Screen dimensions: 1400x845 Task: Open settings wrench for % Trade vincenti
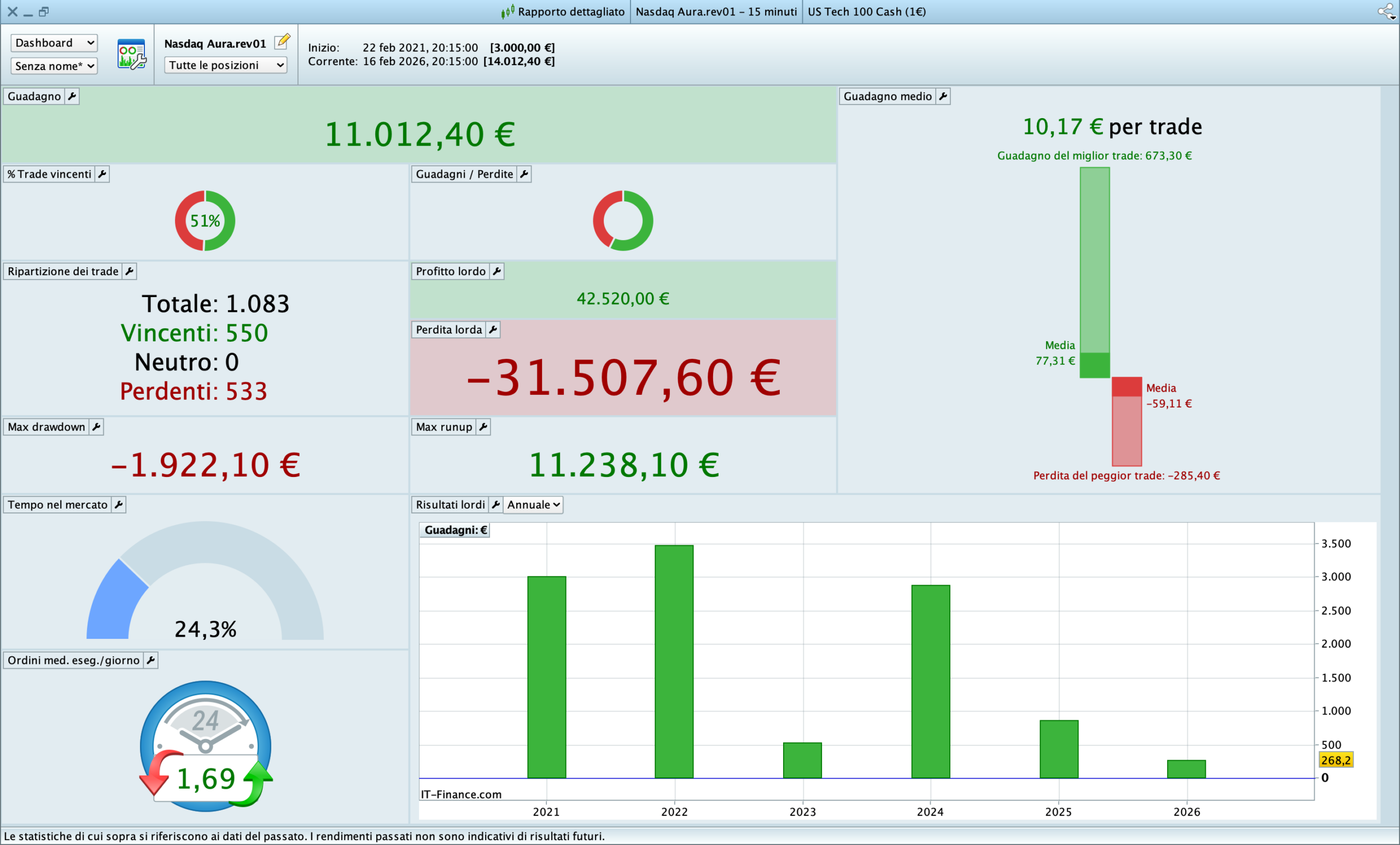(x=102, y=174)
